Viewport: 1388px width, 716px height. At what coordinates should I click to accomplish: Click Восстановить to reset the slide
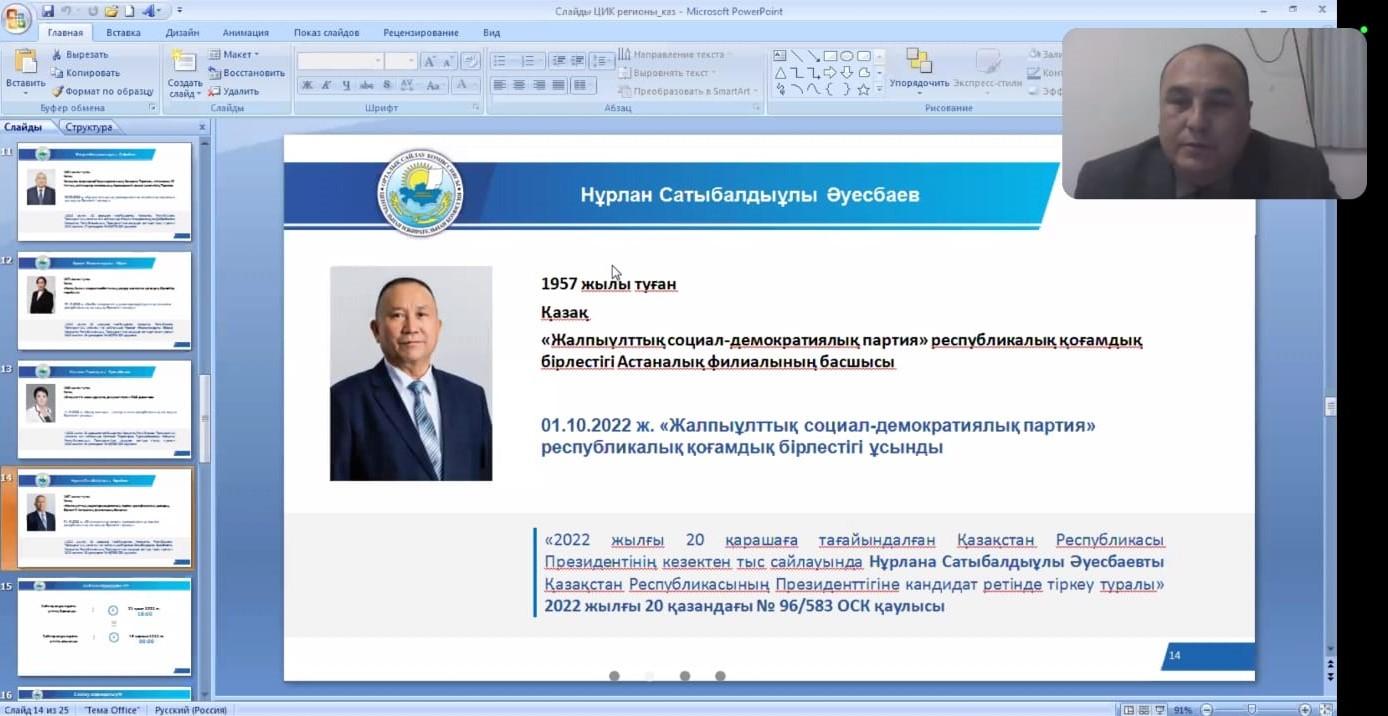[246, 73]
